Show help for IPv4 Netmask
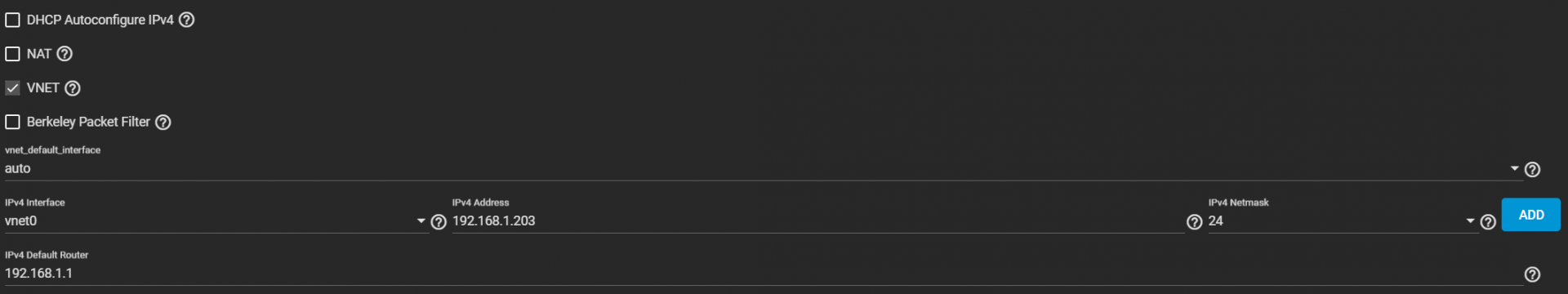The height and width of the screenshot is (294, 1568). point(1488,222)
